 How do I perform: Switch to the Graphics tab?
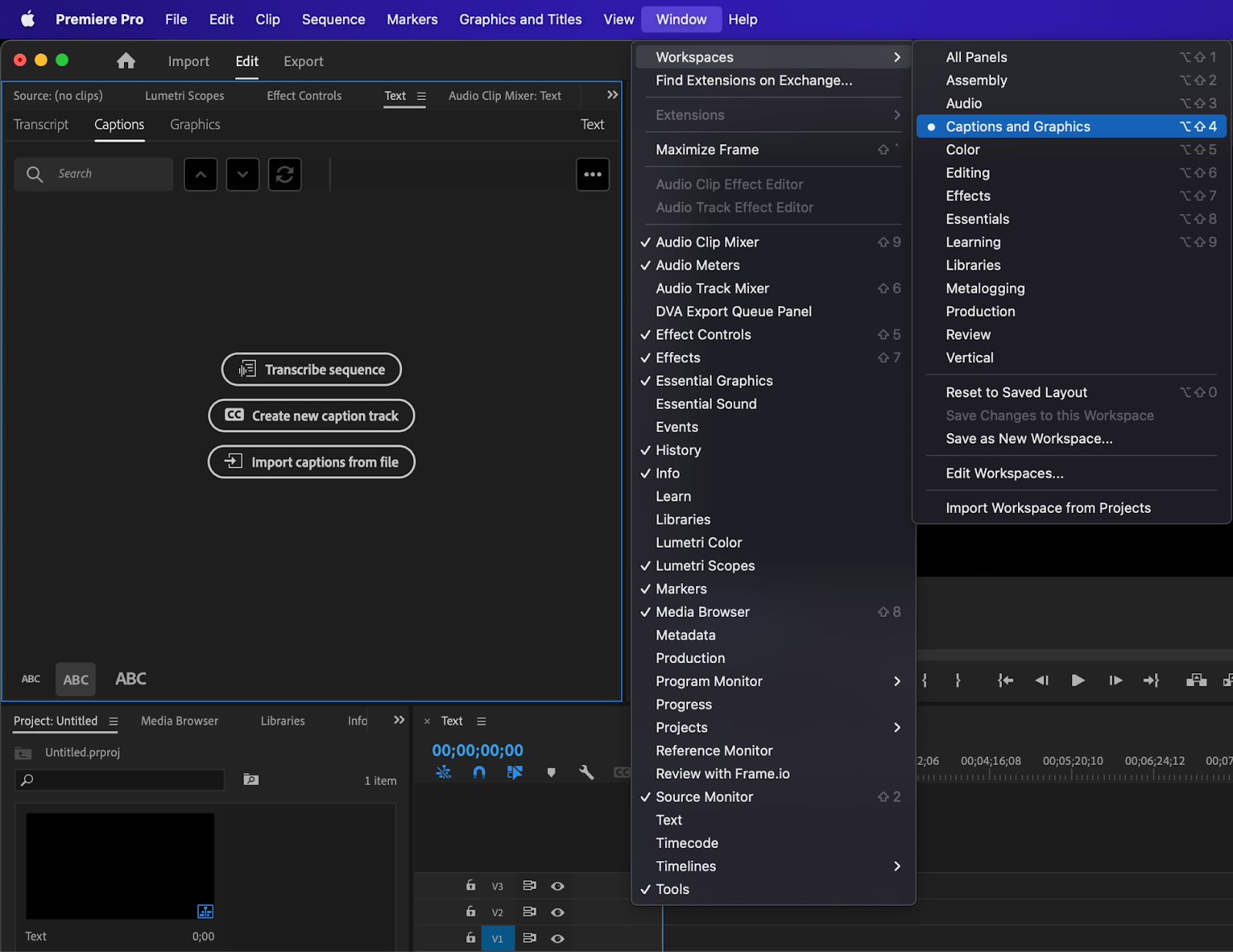tap(195, 125)
